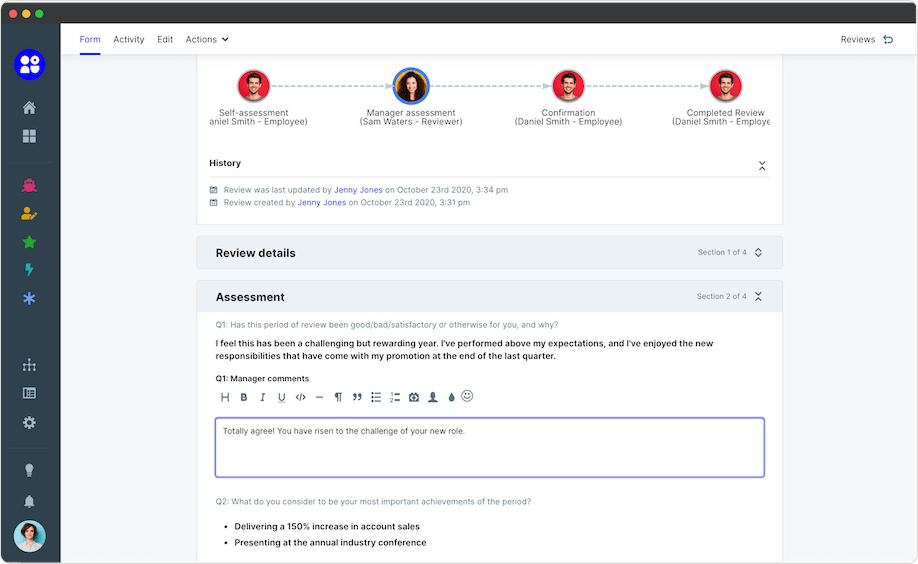
Task: Click the calendar icon beside 'Review created by'
Action: pos(214,203)
